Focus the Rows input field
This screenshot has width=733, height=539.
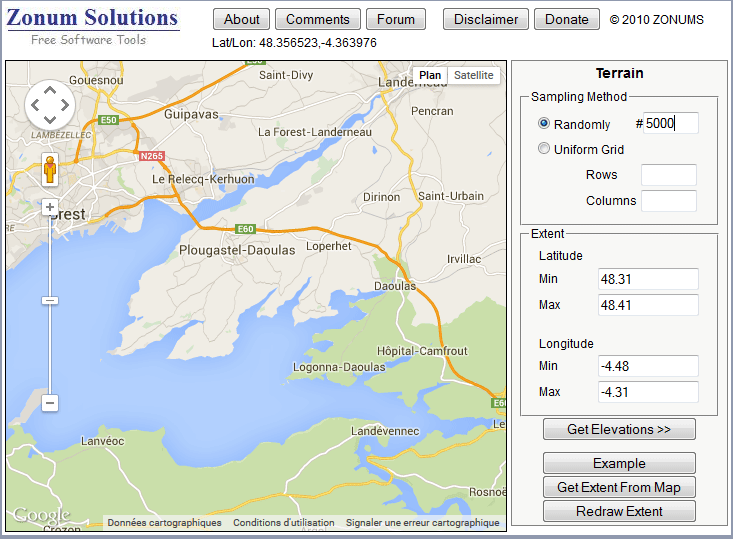(668, 175)
